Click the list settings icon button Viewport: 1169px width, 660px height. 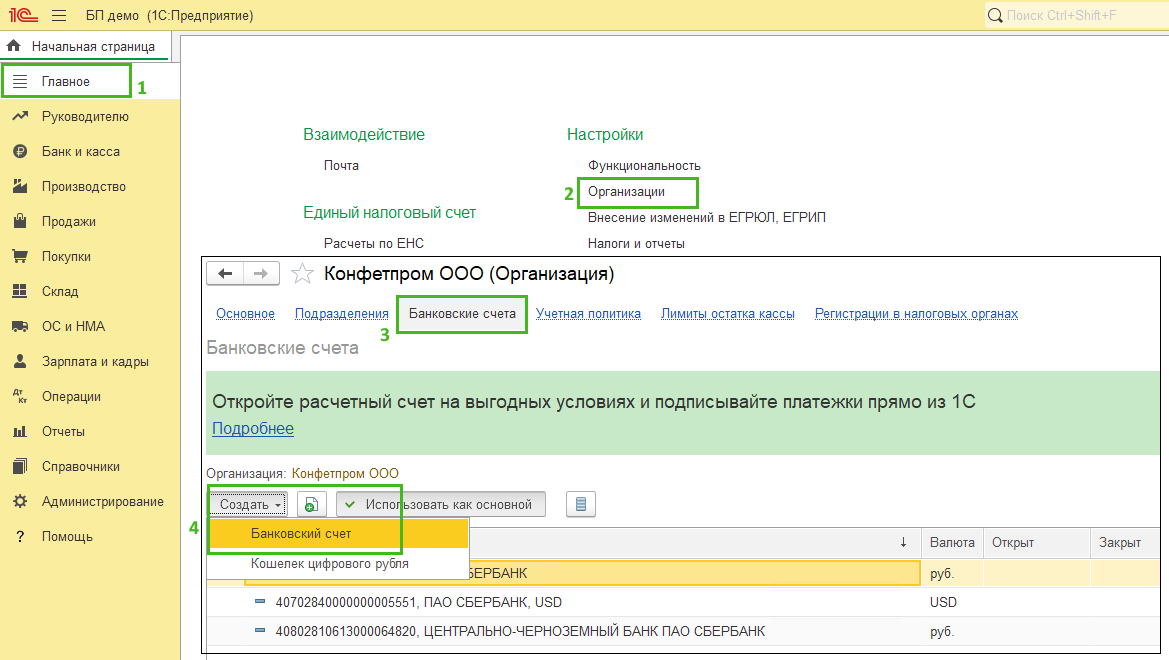tap(581, 504)
